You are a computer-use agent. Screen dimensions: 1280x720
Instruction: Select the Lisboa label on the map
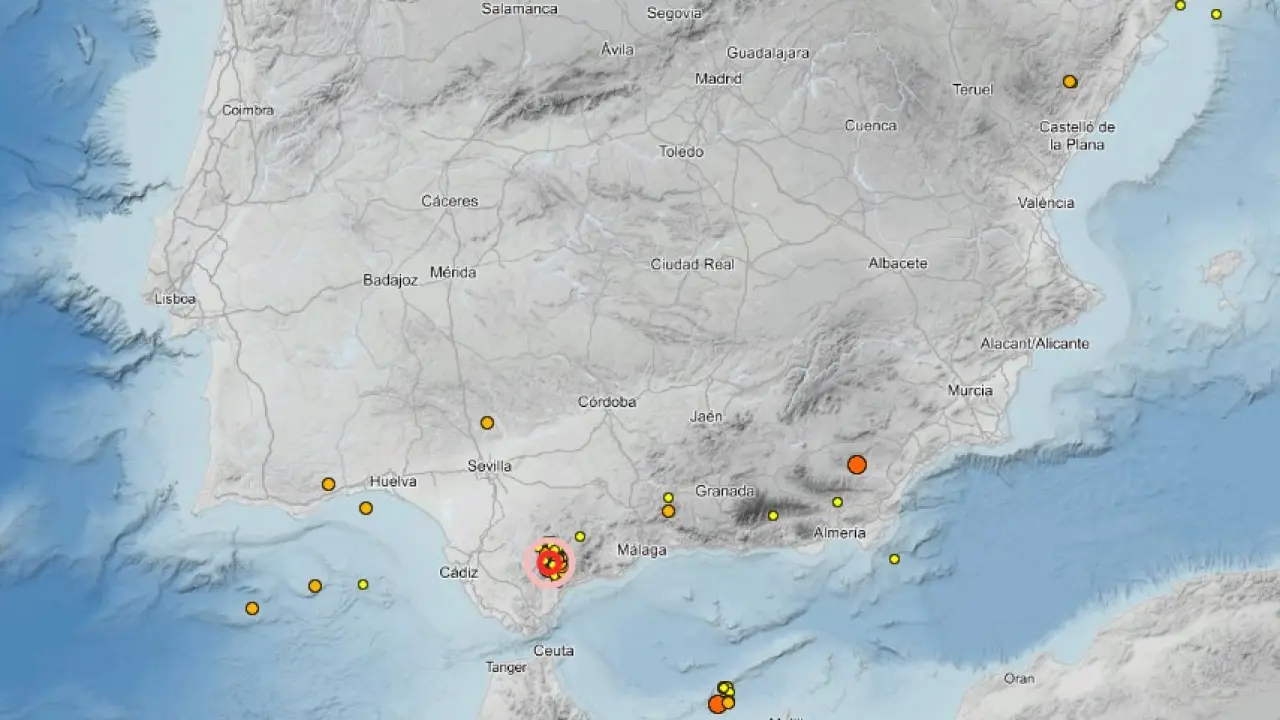tap(176, 299)
